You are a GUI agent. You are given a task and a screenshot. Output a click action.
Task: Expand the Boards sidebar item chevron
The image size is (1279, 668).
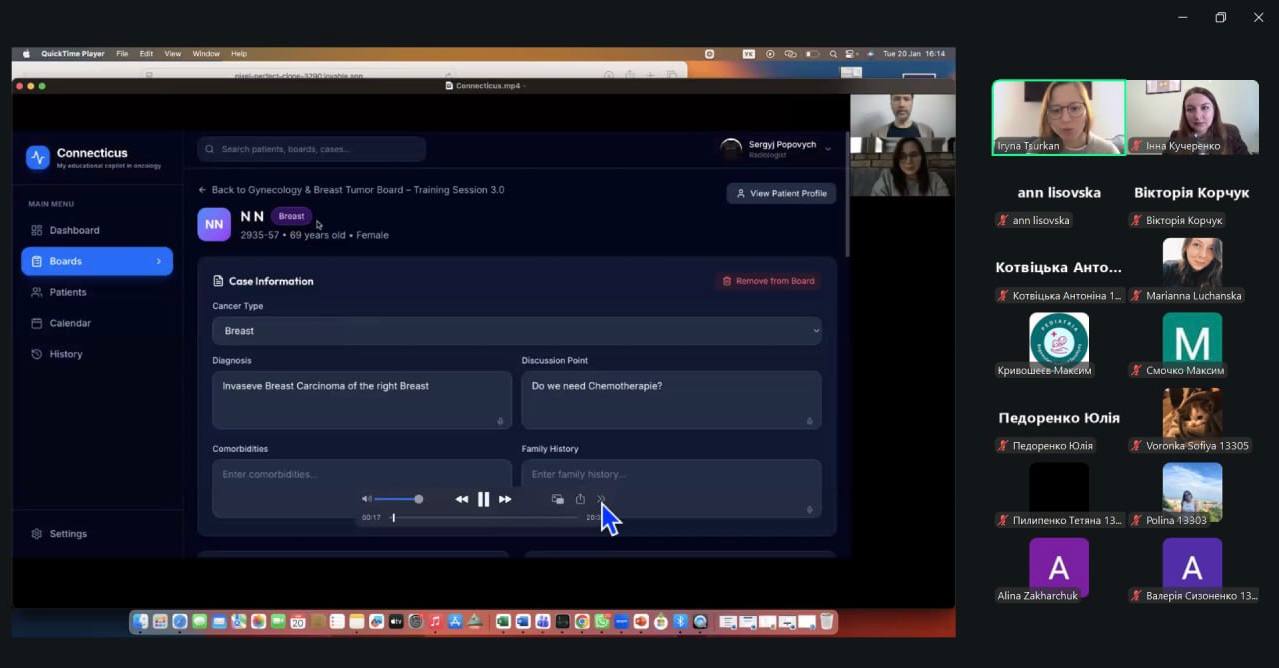point(158,261)
